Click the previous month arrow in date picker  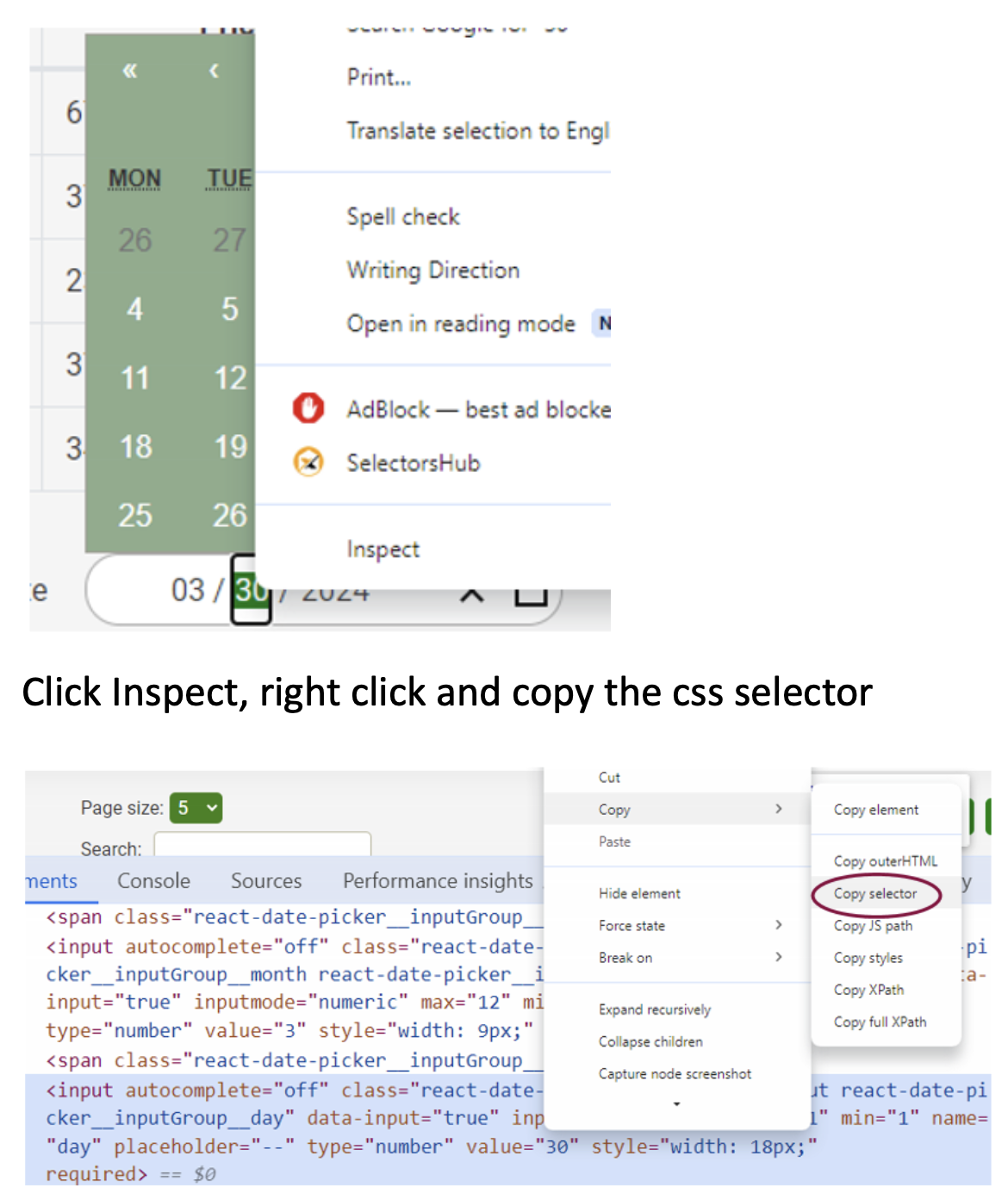(x=213, y=71)
